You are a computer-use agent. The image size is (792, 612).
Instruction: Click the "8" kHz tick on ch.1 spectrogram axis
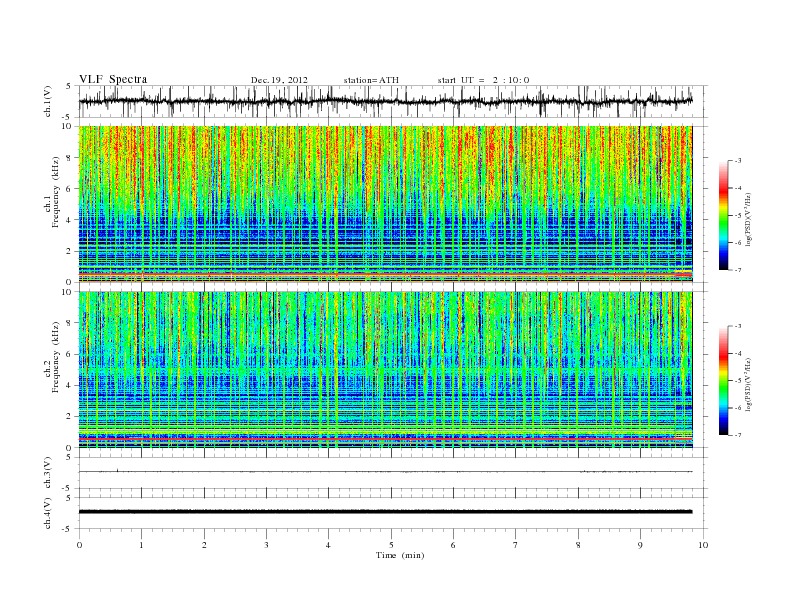[70, 158]
